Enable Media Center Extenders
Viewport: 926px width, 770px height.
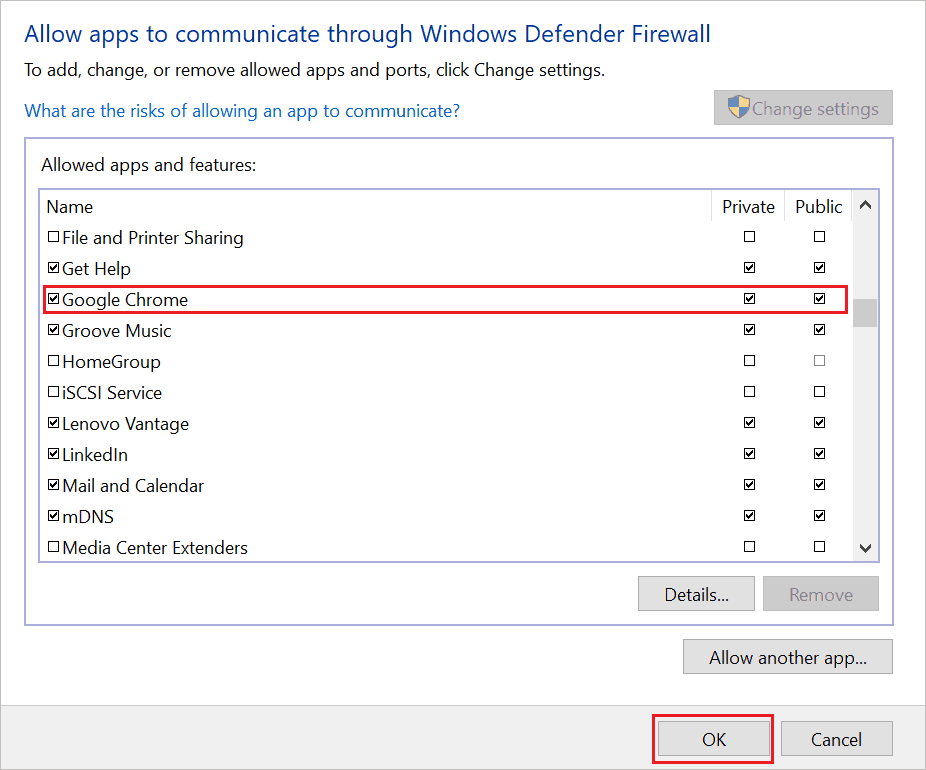(x=54, y=546)
